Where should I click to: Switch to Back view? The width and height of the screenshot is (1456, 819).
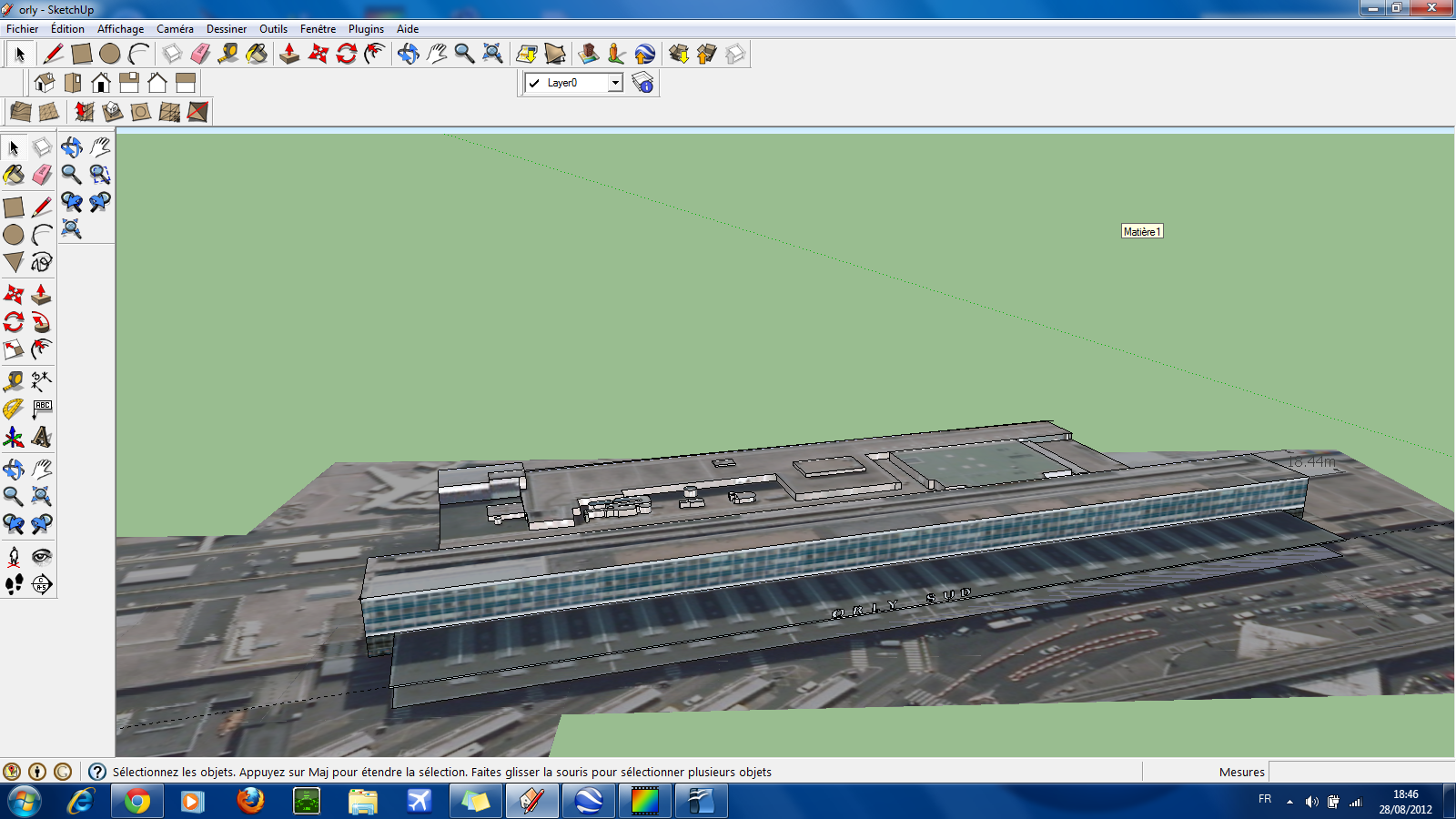(x=157, y=83)
